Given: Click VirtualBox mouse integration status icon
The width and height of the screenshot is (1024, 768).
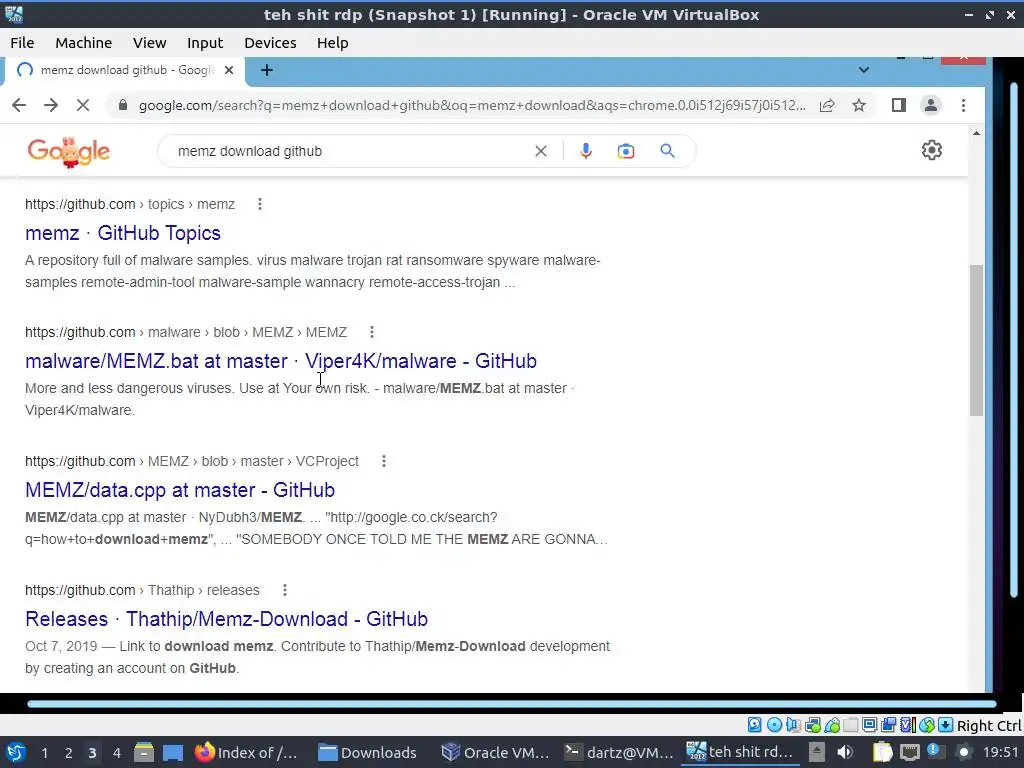Looking at the screenshot, I should point(927,725).
